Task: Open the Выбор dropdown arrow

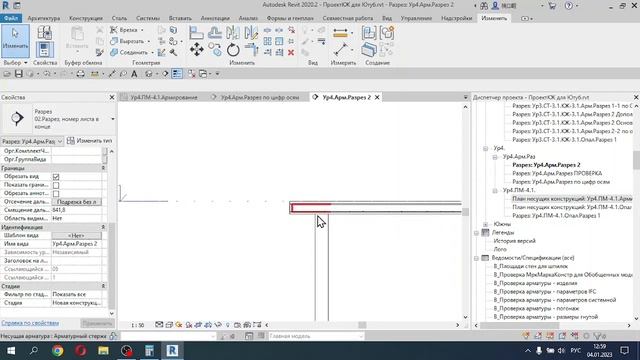Action: coord(25,63)
